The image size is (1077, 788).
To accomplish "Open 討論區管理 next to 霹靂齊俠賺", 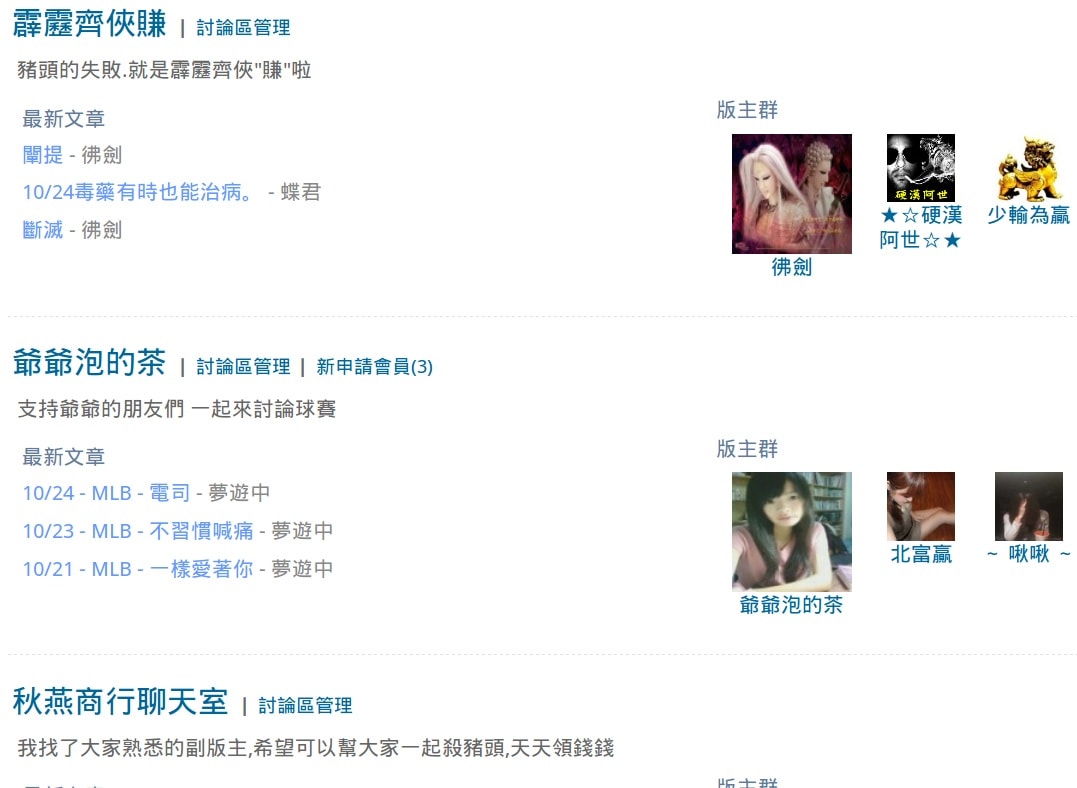I will point(243,27).
